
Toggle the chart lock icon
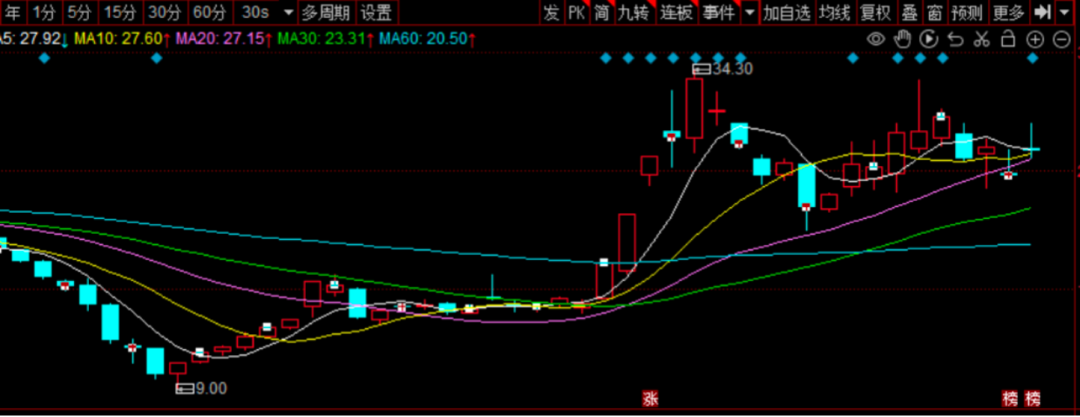1008,39
